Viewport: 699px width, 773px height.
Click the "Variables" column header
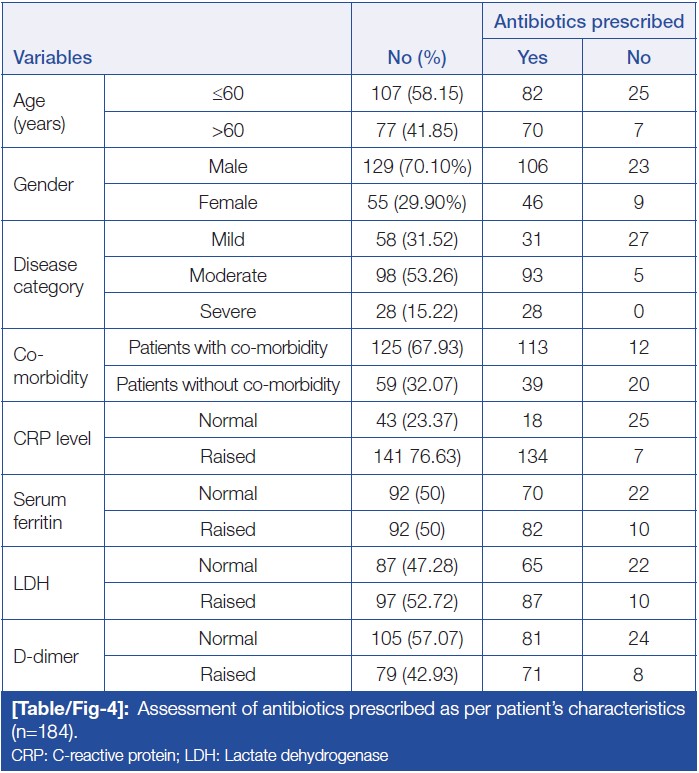tap(51, 58)
